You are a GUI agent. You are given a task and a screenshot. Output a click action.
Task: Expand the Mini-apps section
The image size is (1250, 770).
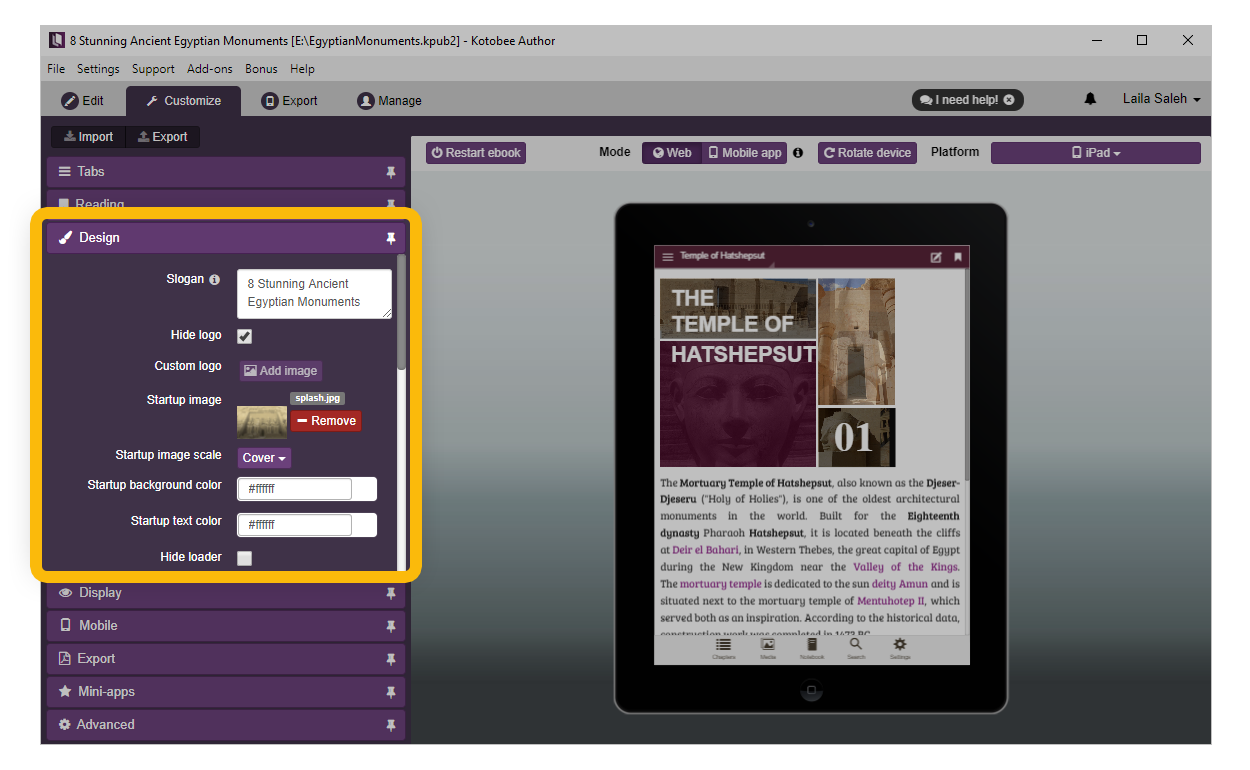point(226,692)
